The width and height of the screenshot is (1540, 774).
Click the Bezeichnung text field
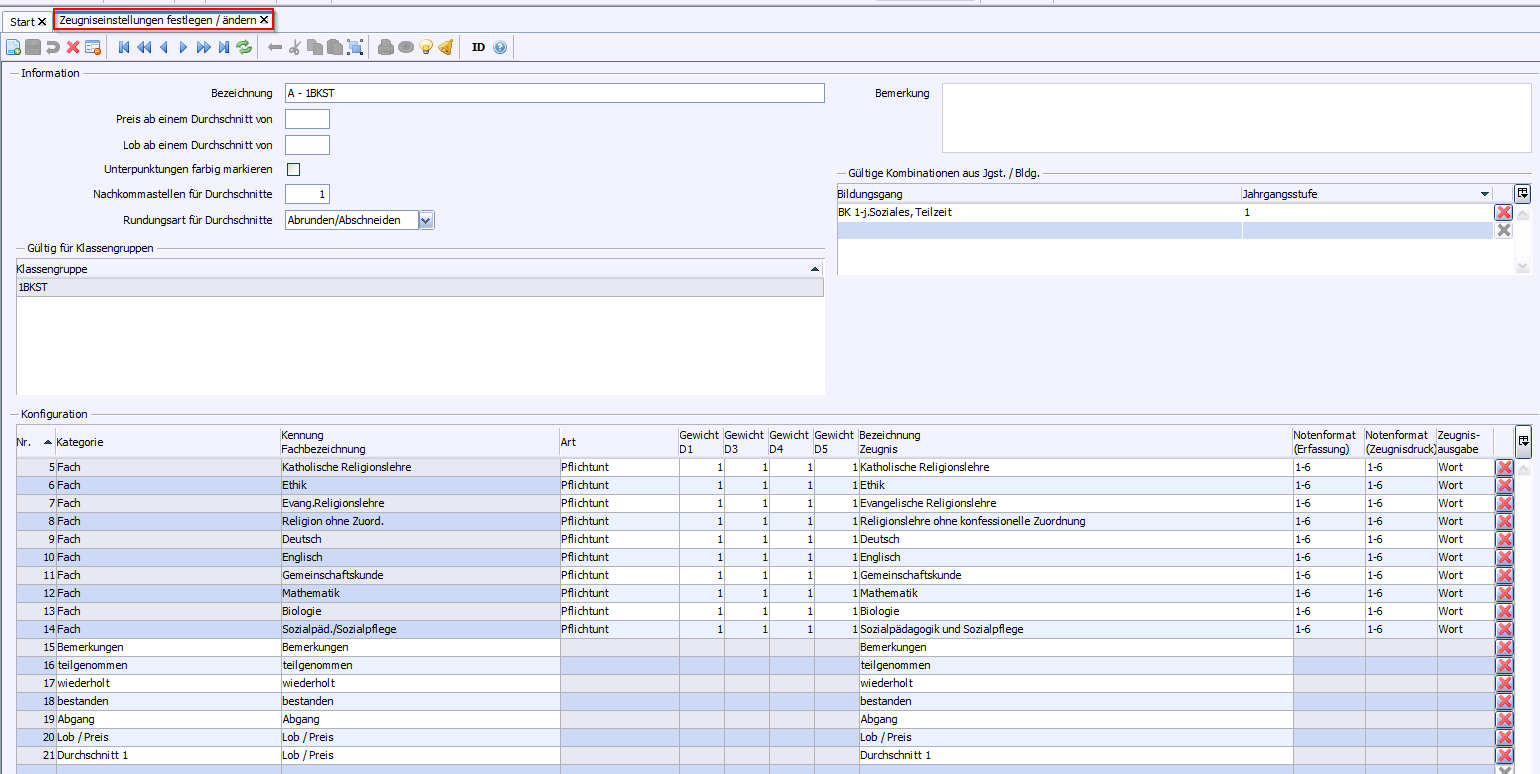pos(554,93)
